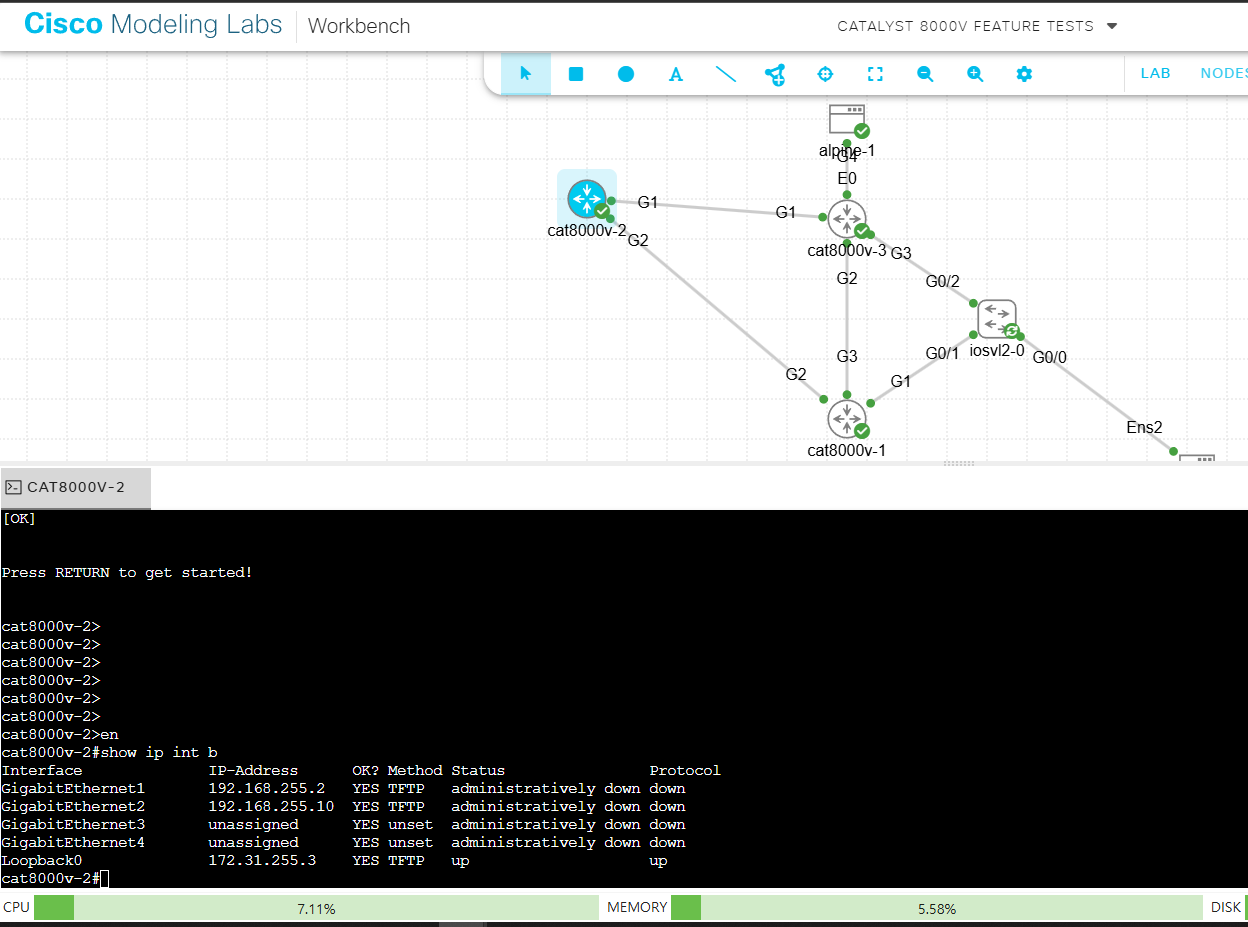Select the alpine-1 host node
This screenshot has width=1248, height=927.
[x=847, y=120]
